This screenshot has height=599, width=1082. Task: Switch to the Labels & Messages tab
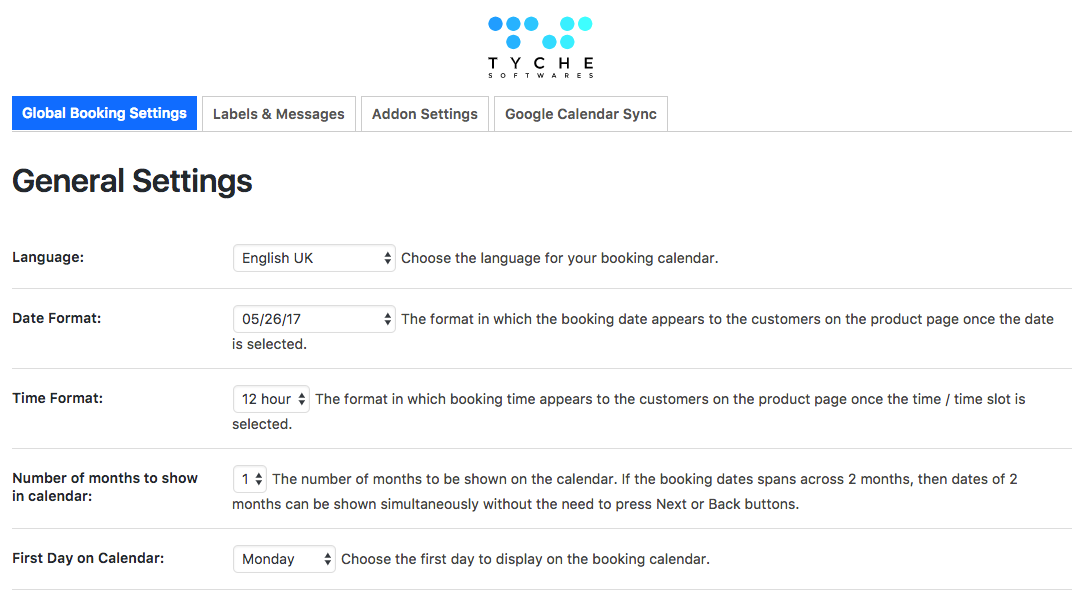(x=278, y=114)
